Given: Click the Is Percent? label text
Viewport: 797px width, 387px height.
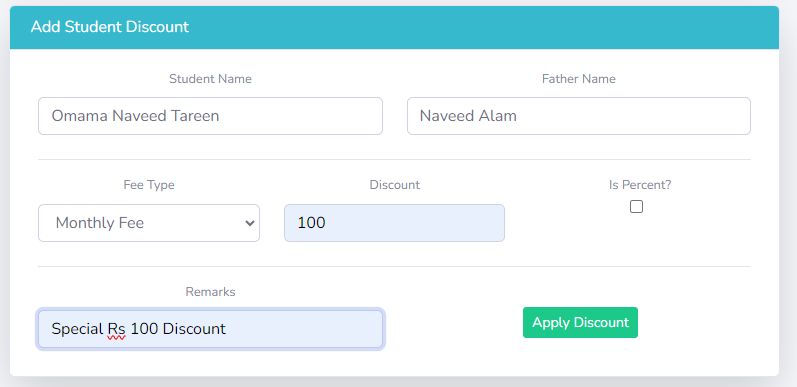Looking at the screenshot, I should click(640, 185).
